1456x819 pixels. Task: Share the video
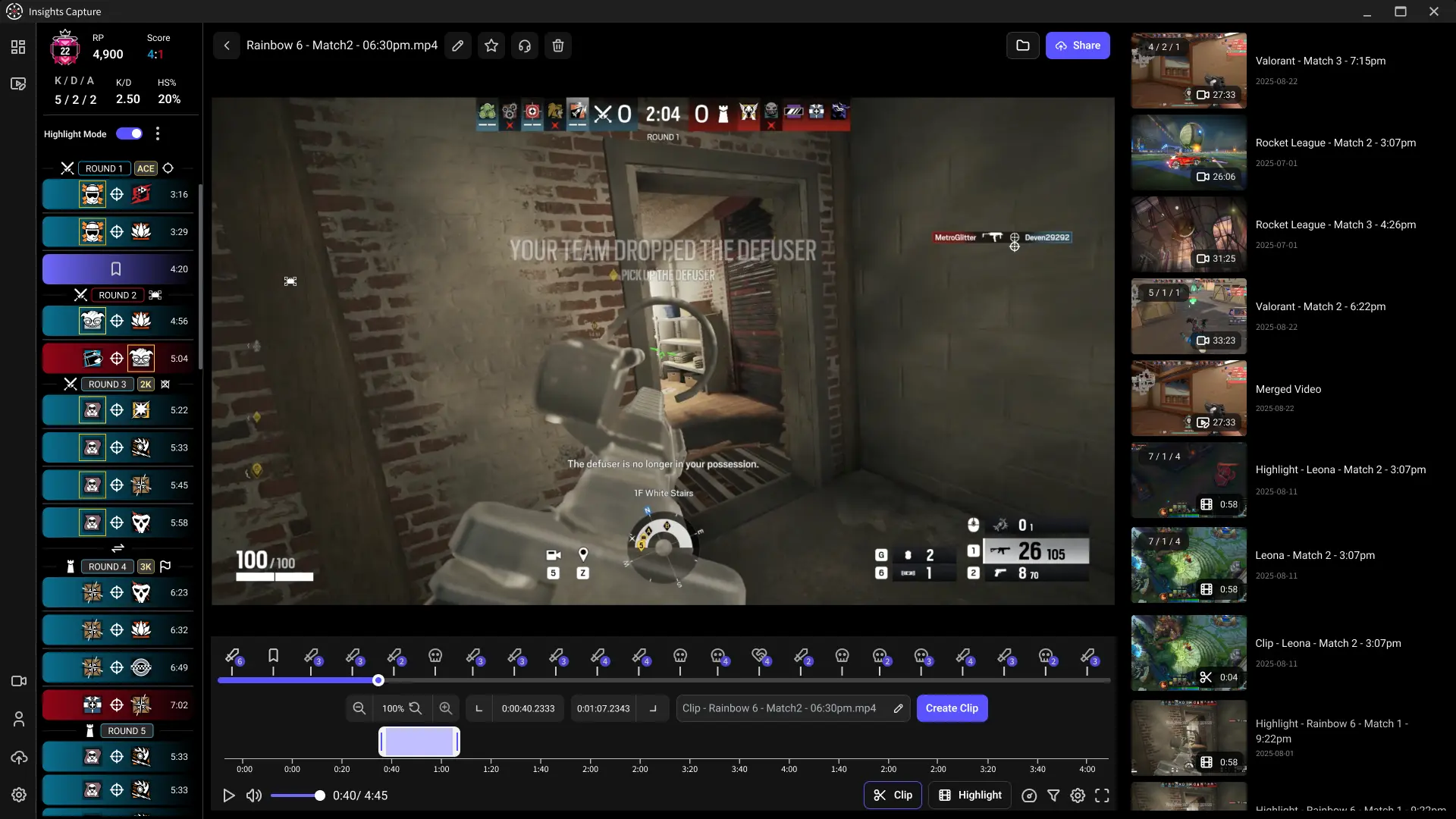(x=1078, y=45)
